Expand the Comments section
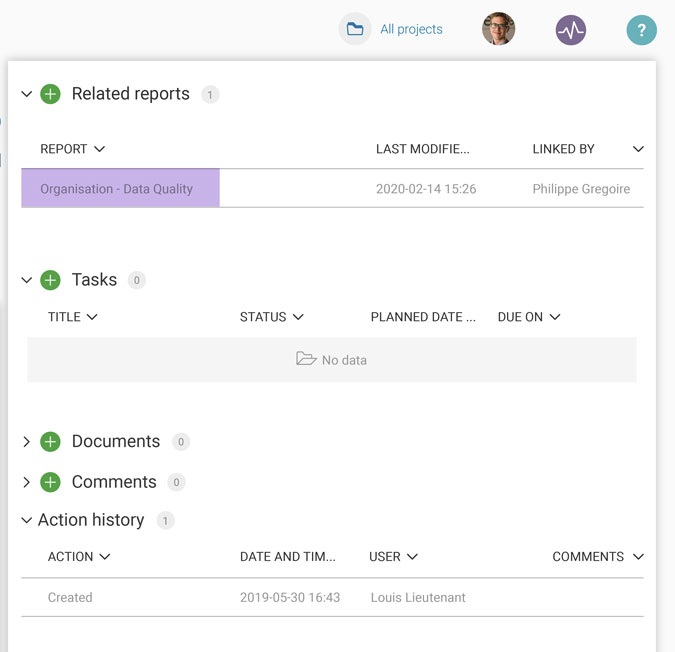 27,482
